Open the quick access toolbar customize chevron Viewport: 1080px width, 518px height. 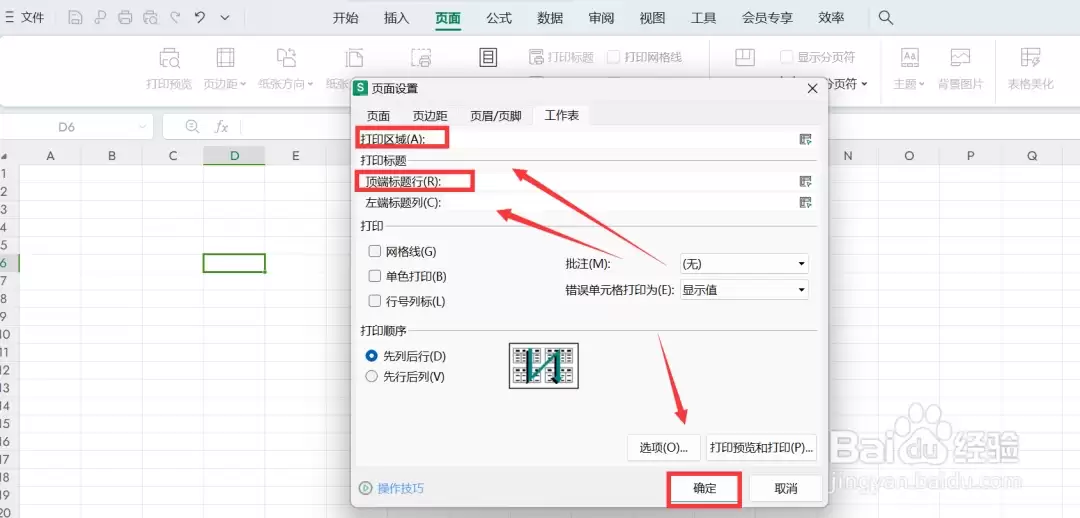pos(224,19)
